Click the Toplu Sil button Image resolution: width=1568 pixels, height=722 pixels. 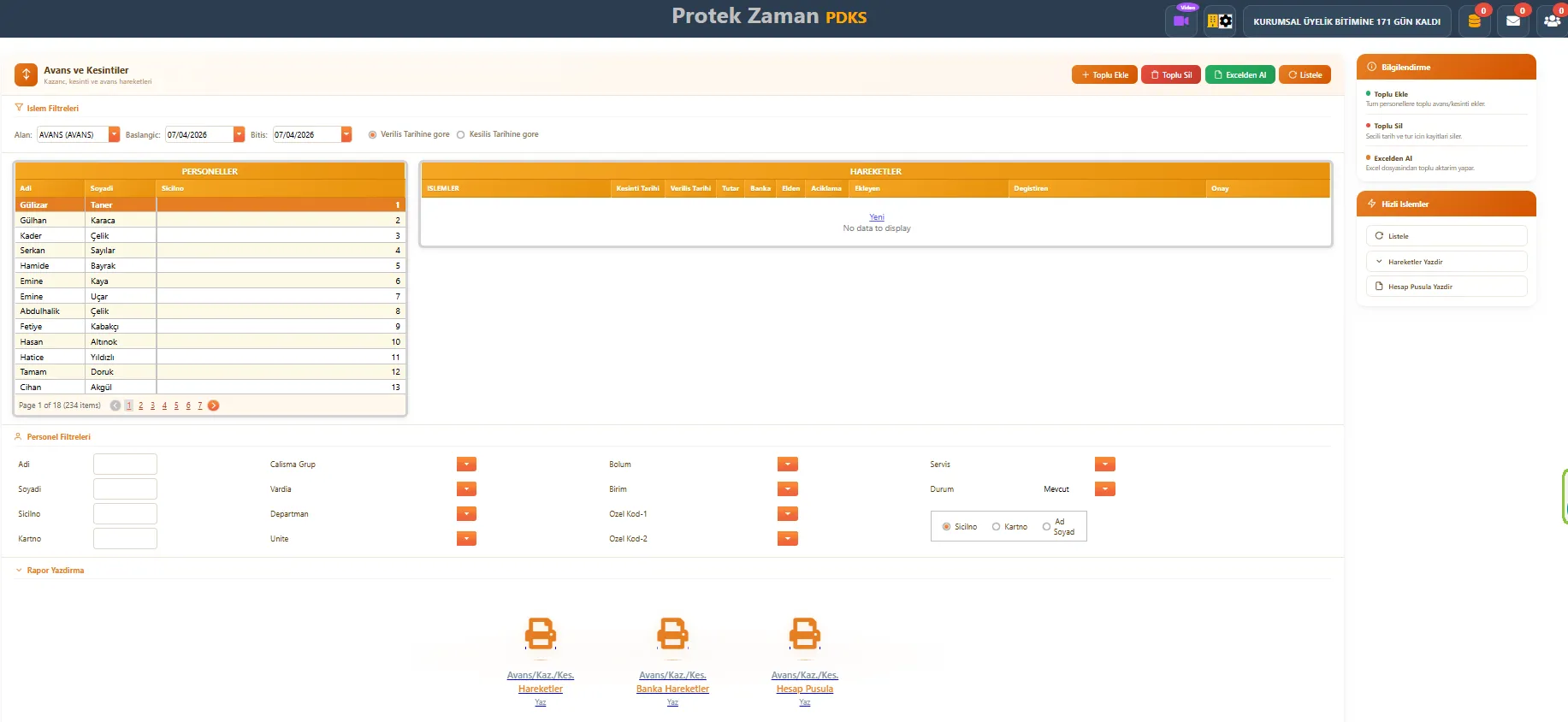(1171, 74)
